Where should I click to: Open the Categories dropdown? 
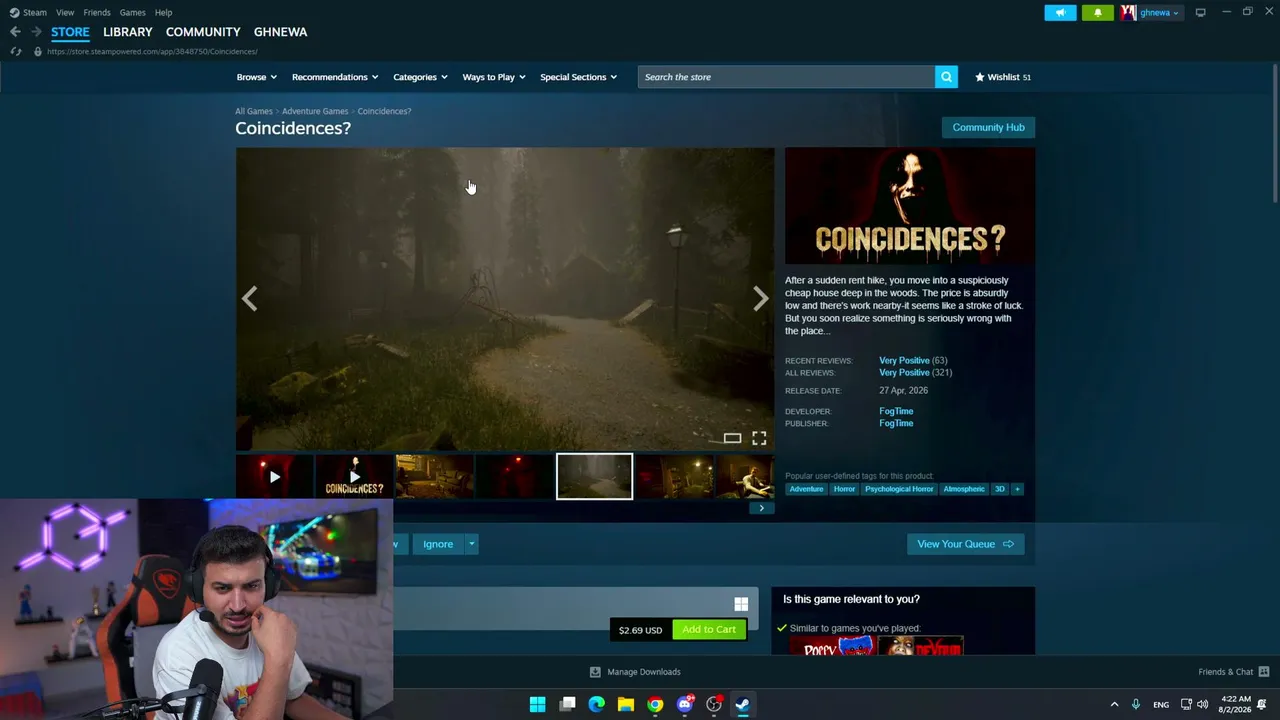coord(420,77)
